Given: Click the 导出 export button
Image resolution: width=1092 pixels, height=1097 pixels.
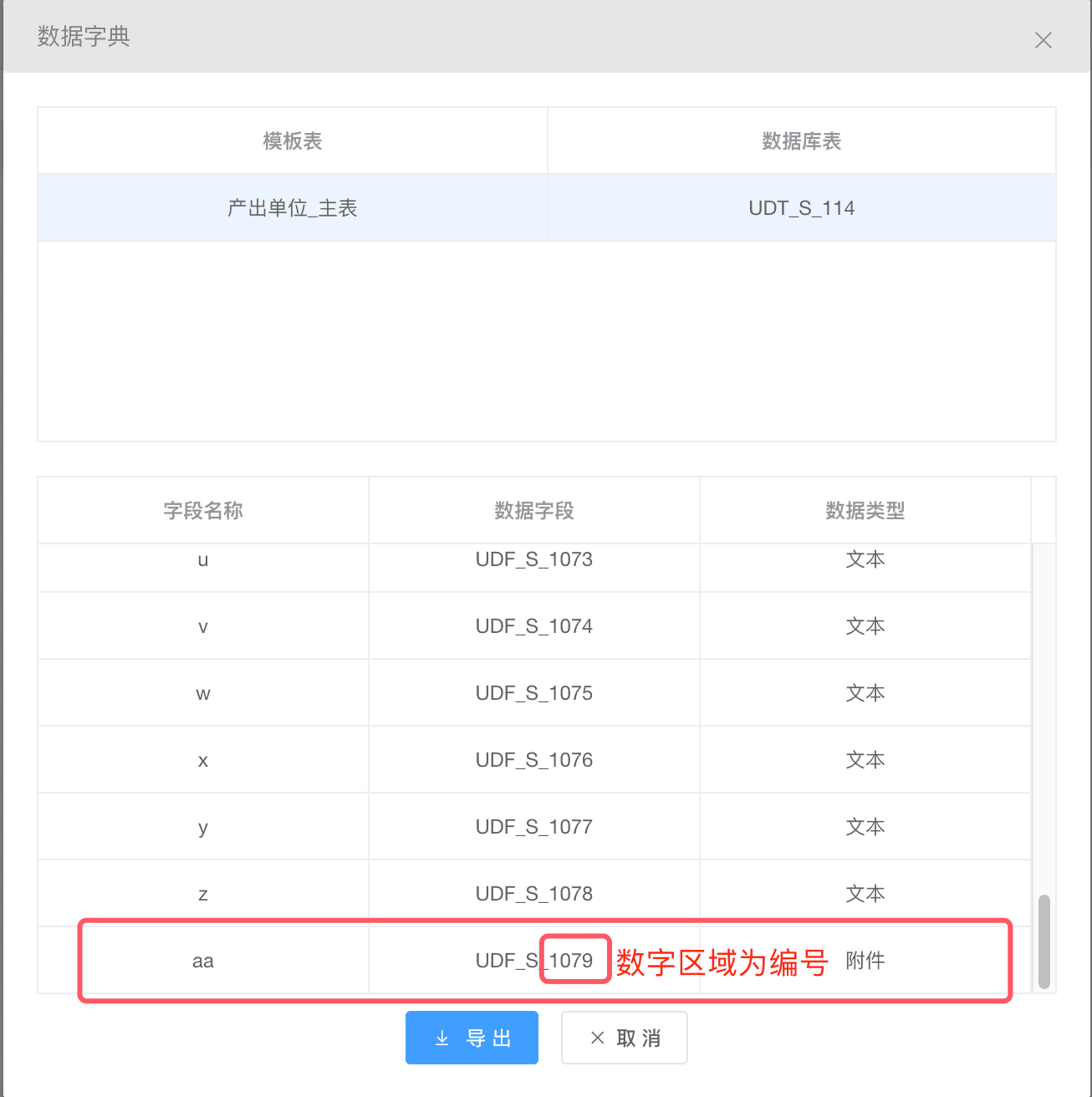Looking at the screenshot, I should [472, 1038].
